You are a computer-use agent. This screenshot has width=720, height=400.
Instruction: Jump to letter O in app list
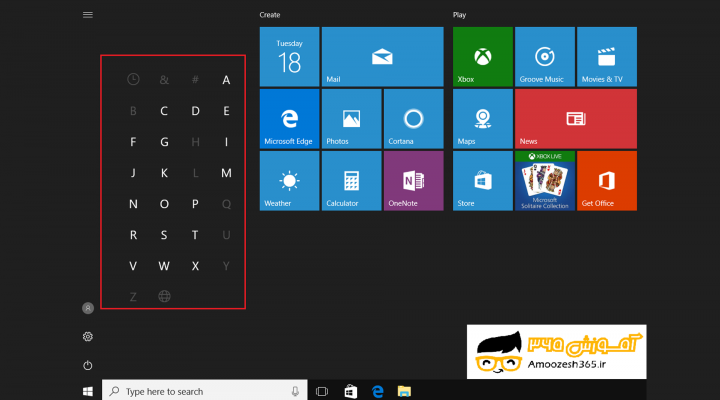[x=164, y=204]
